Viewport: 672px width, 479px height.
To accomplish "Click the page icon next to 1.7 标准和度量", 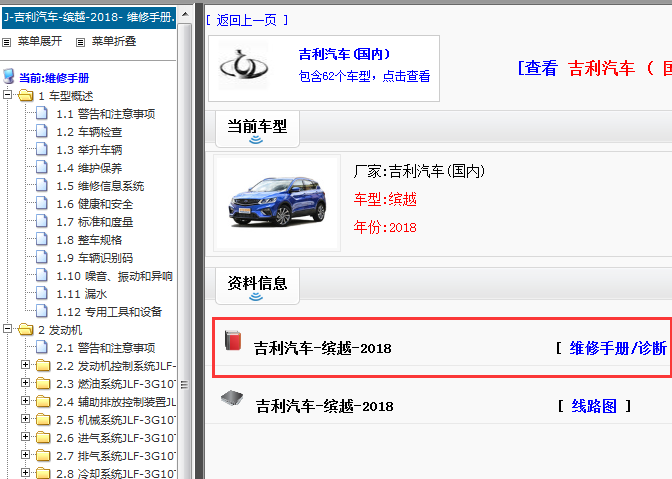I will pos(42,221).
